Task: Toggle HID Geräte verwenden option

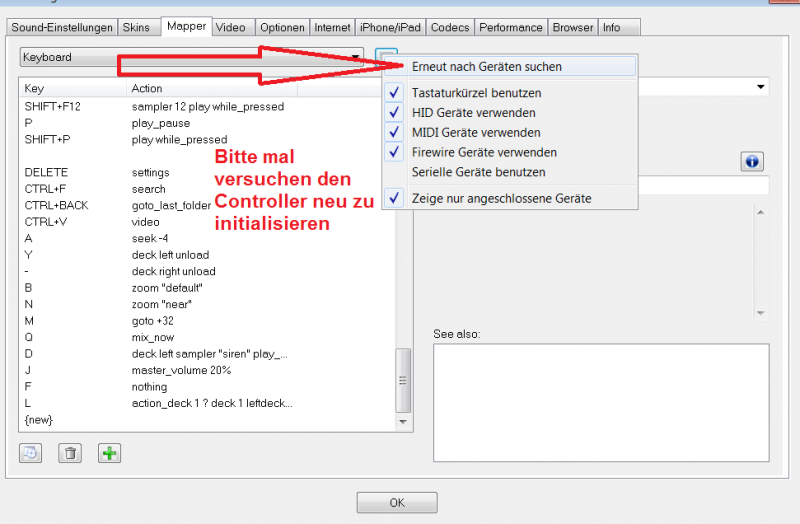Action: pyautogui.click(x=510, y=113)
